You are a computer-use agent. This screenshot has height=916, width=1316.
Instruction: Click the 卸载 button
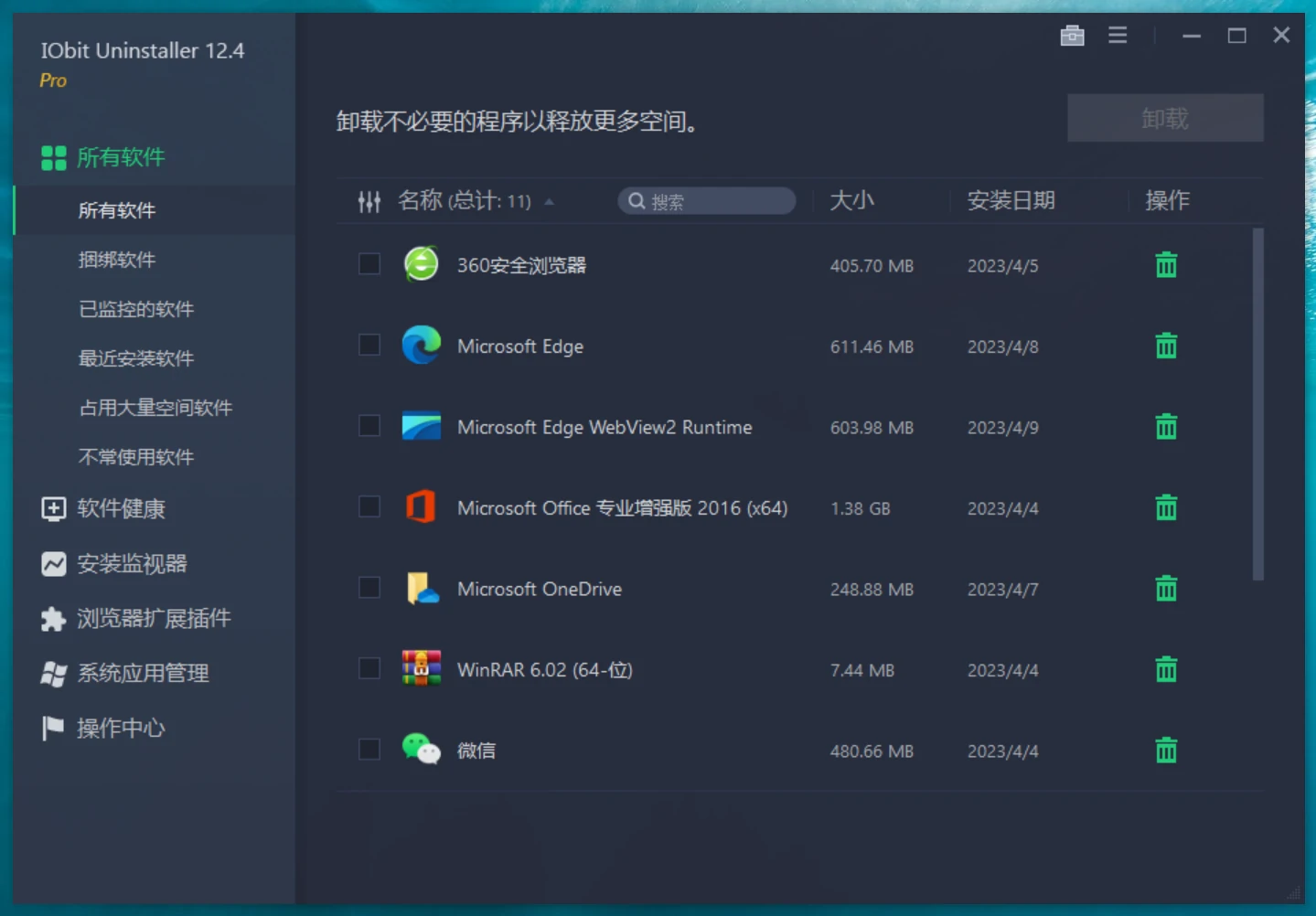pyautogui.click(x=1164, y=119)
